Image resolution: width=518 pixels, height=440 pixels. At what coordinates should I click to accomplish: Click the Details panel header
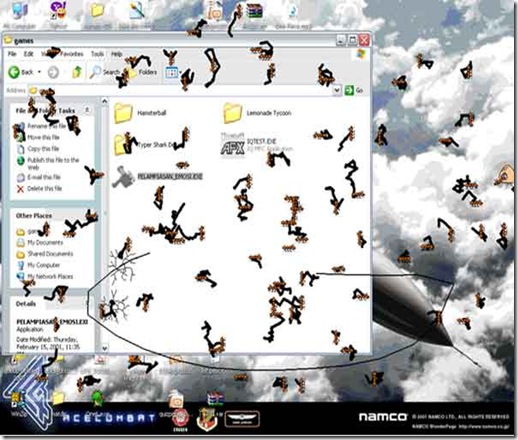tap(52, 304)
